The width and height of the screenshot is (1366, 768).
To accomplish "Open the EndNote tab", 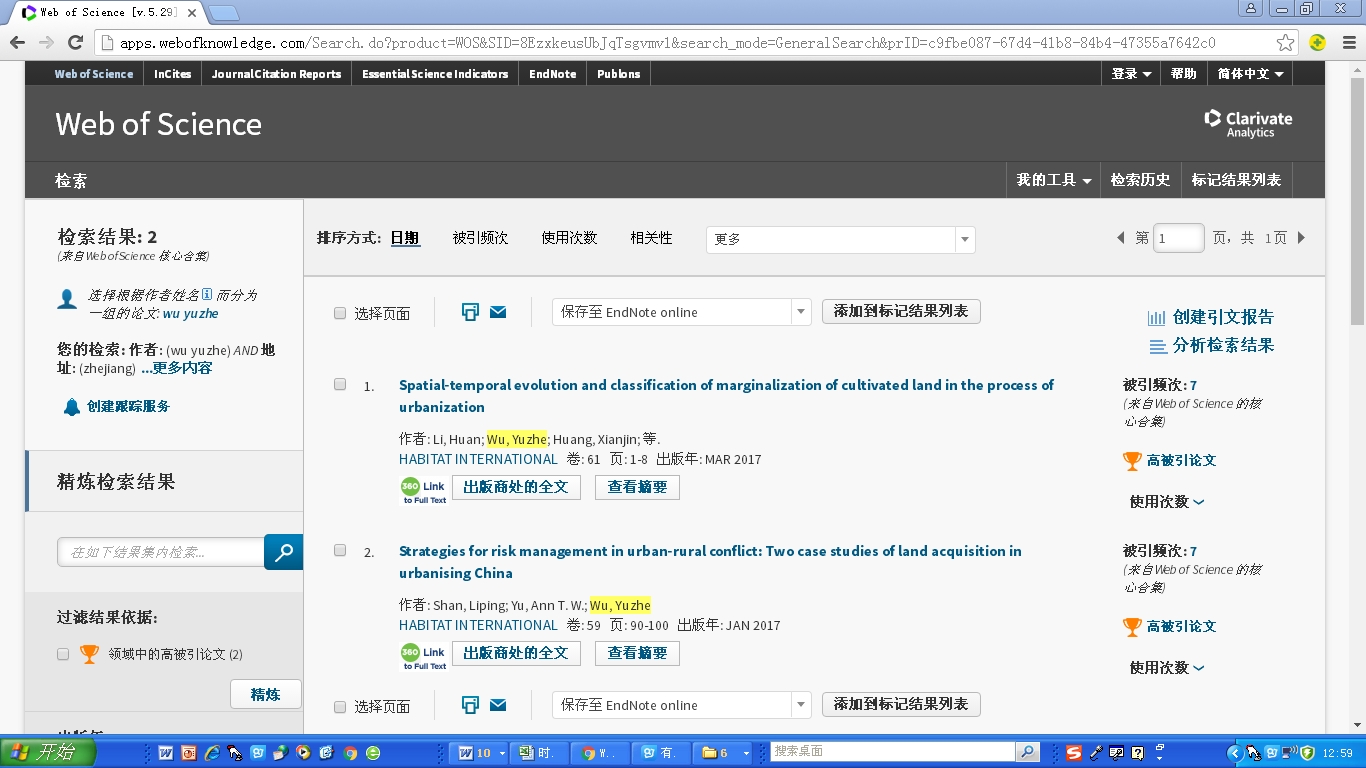I will (x=553, y=74).
